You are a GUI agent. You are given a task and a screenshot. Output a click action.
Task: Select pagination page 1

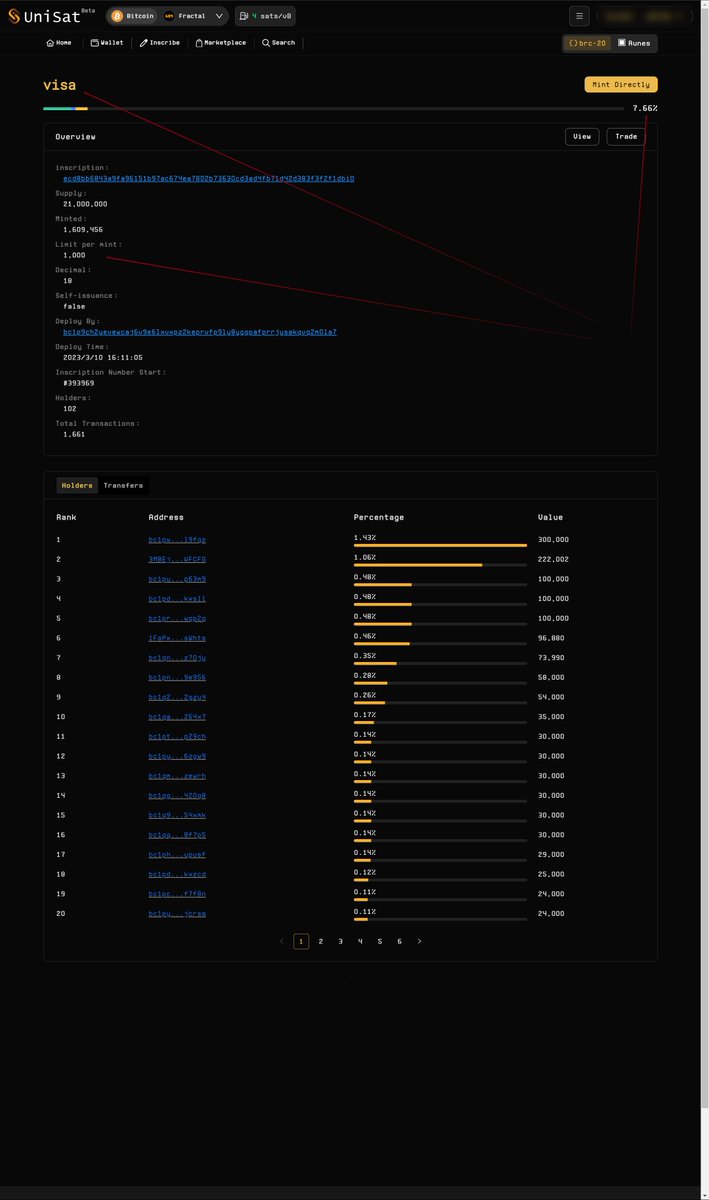pyautogui.click(x=301, y=941)
